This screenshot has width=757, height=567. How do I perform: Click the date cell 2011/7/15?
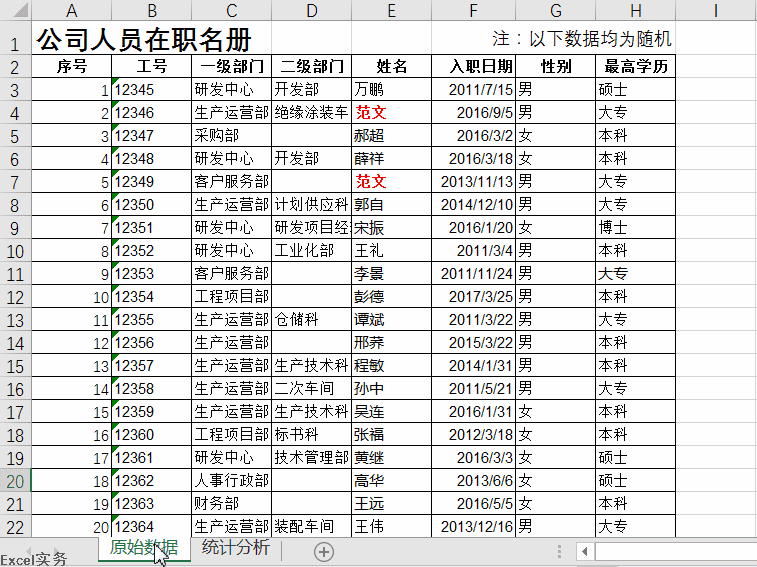[474, 89]
